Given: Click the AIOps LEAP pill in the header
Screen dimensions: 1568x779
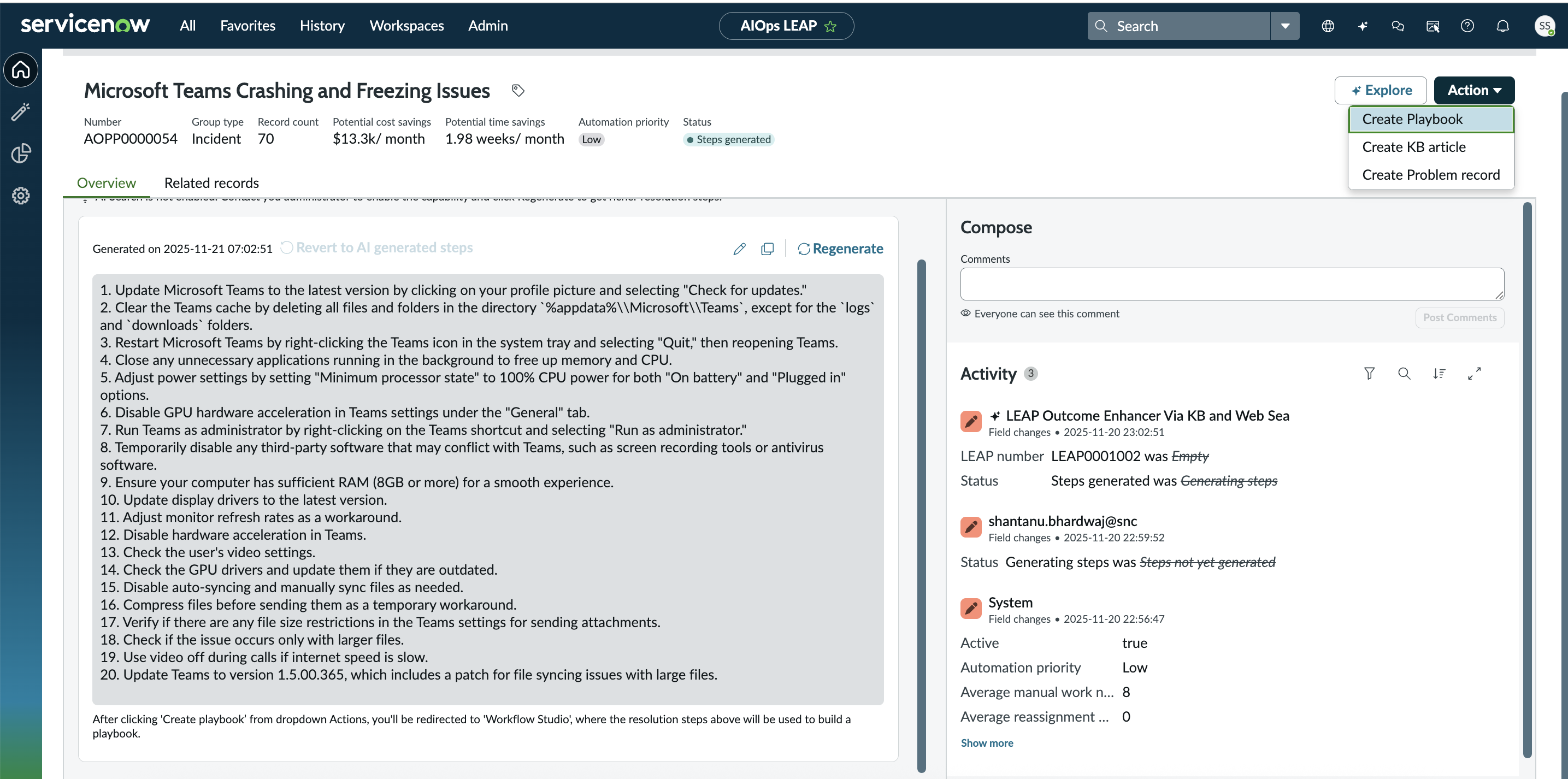Looking at the screenshot, I should [x=786, y=26].
